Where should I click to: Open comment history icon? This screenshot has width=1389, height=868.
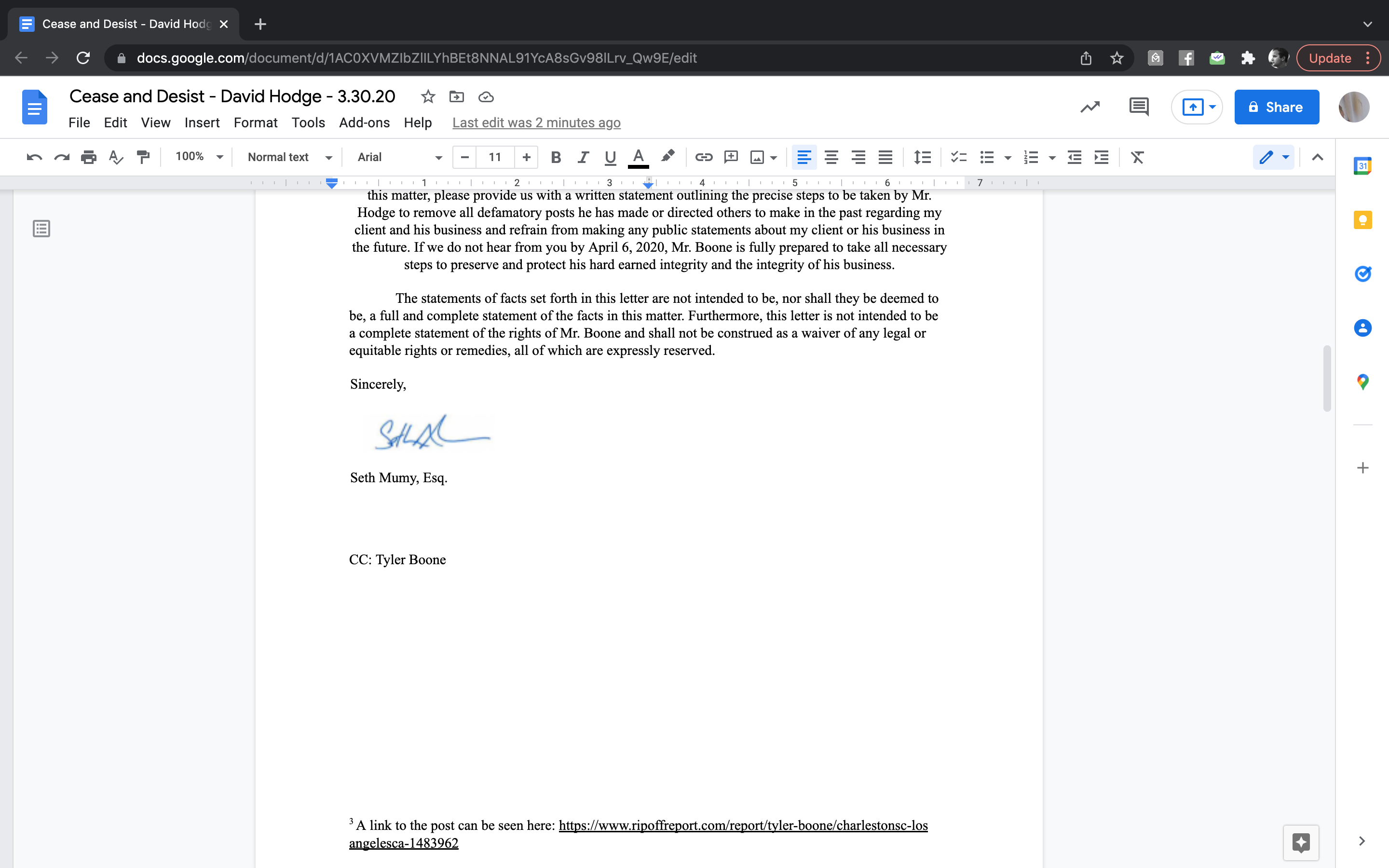1139,107
